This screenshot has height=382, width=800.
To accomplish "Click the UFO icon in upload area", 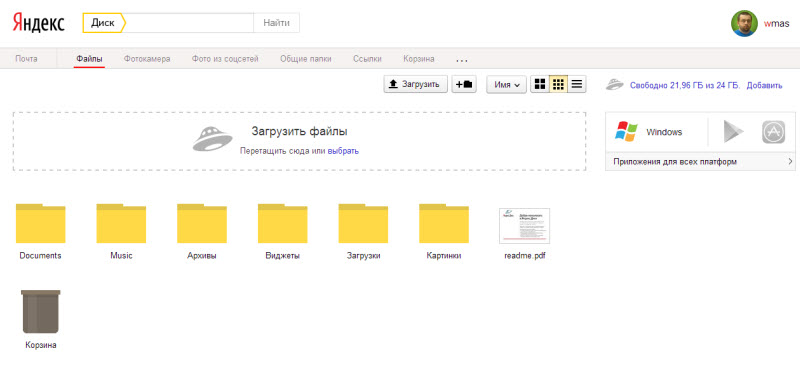I will (212, 139).
